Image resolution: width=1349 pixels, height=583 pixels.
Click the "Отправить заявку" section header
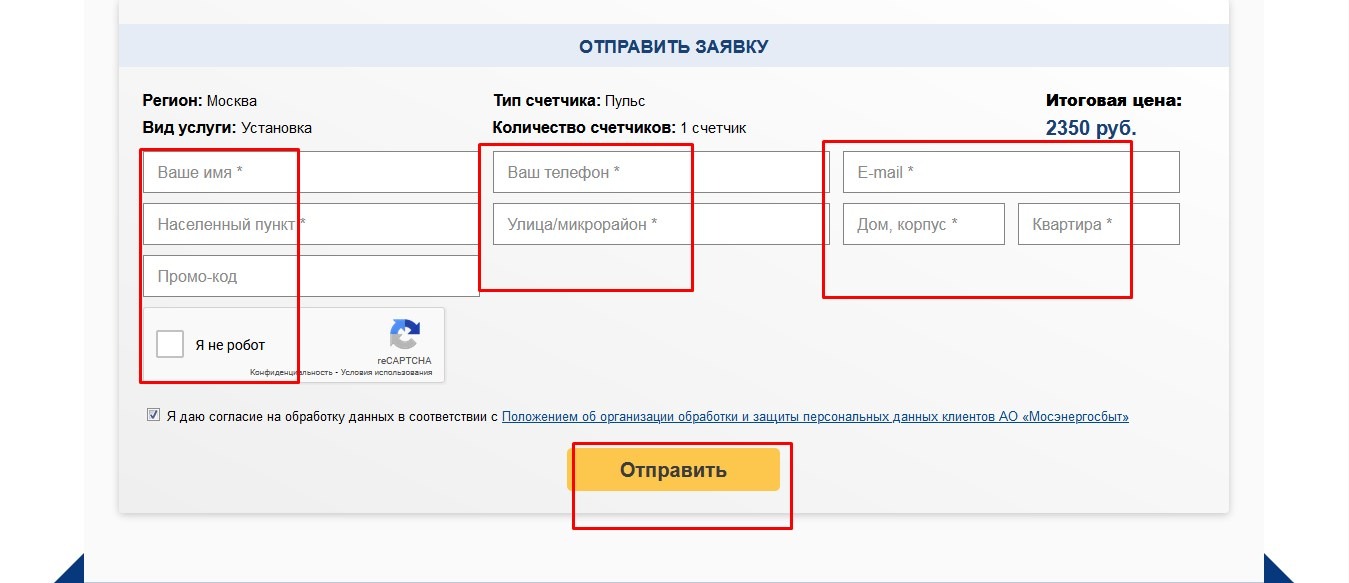click(x=673, y=46)
